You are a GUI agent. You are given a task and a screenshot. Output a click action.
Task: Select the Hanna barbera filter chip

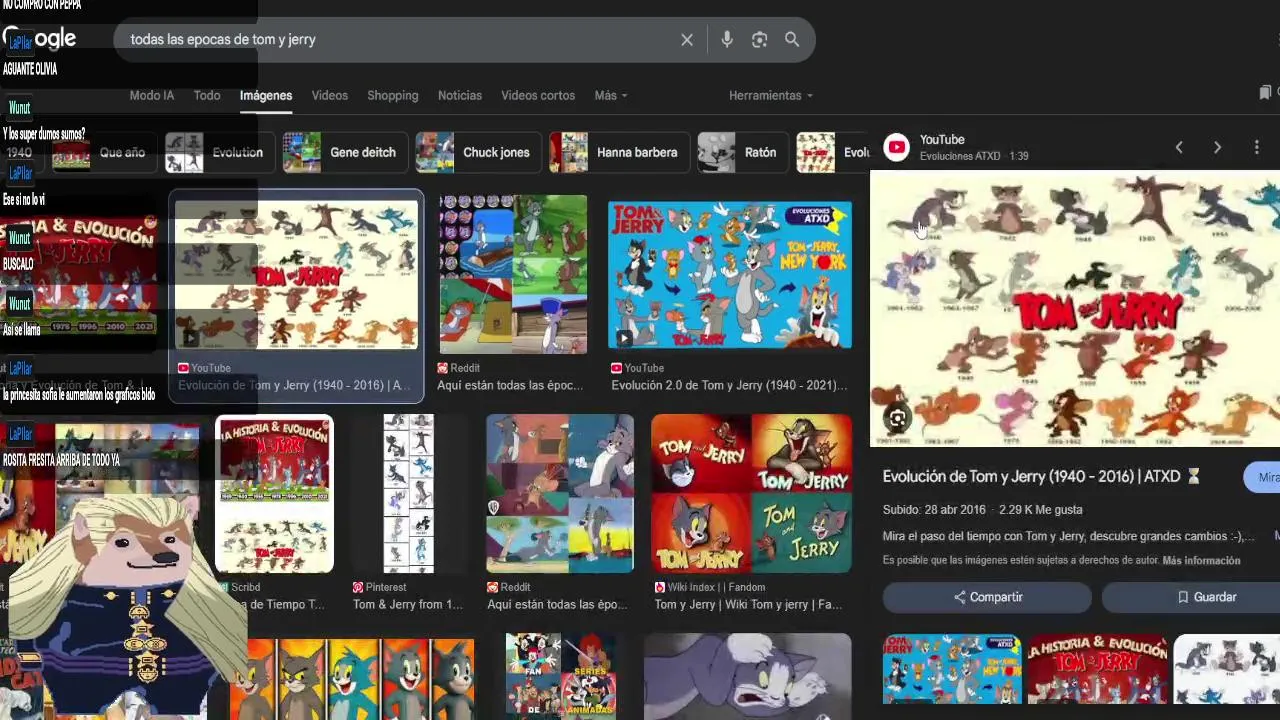point(618,152)
